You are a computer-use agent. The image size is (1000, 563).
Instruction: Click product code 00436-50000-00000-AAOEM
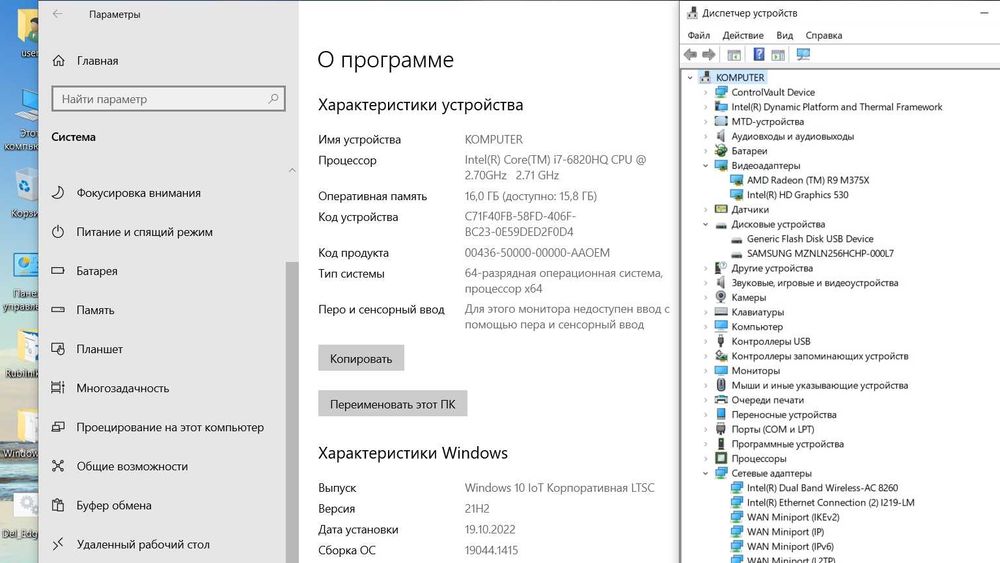point(537,253)
